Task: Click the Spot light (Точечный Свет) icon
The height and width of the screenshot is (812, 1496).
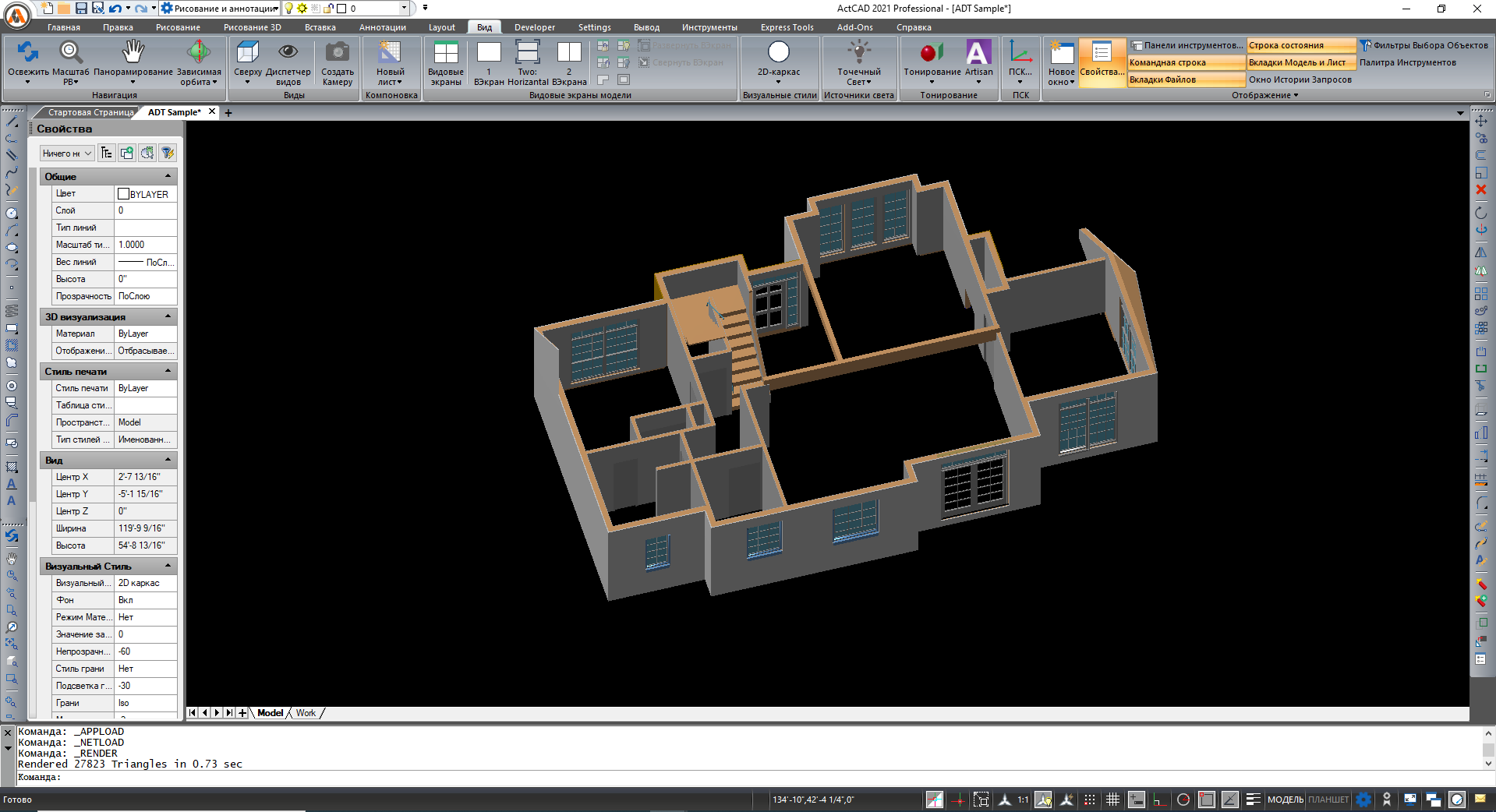Action: (x=859, y=53)
